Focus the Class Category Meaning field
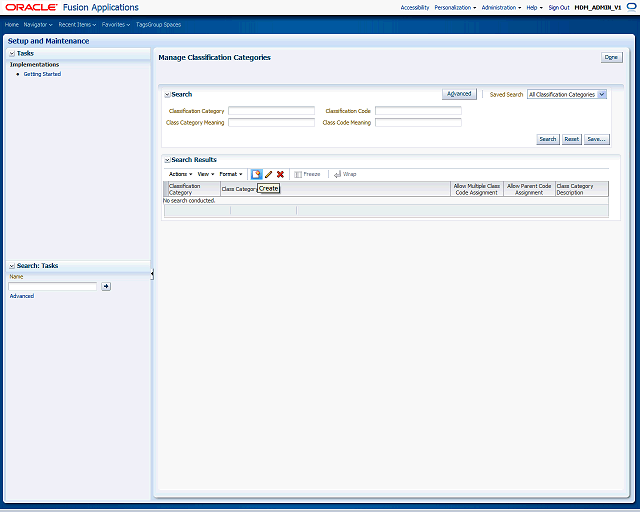 click(271, 122)
